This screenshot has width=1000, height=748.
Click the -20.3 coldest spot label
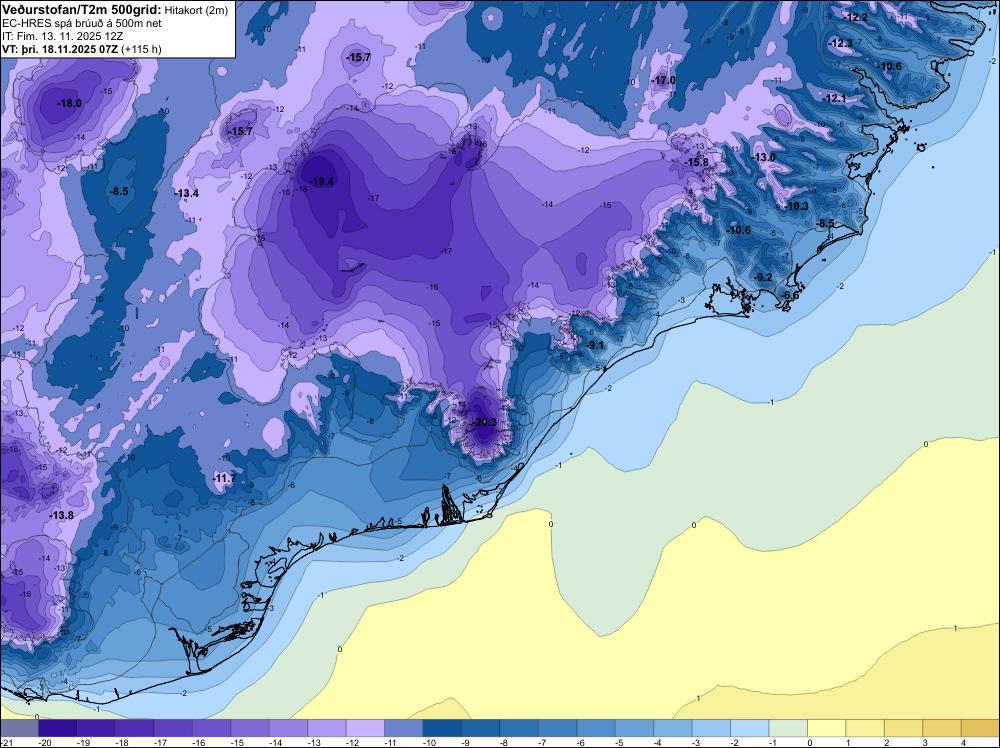(484, 422)
